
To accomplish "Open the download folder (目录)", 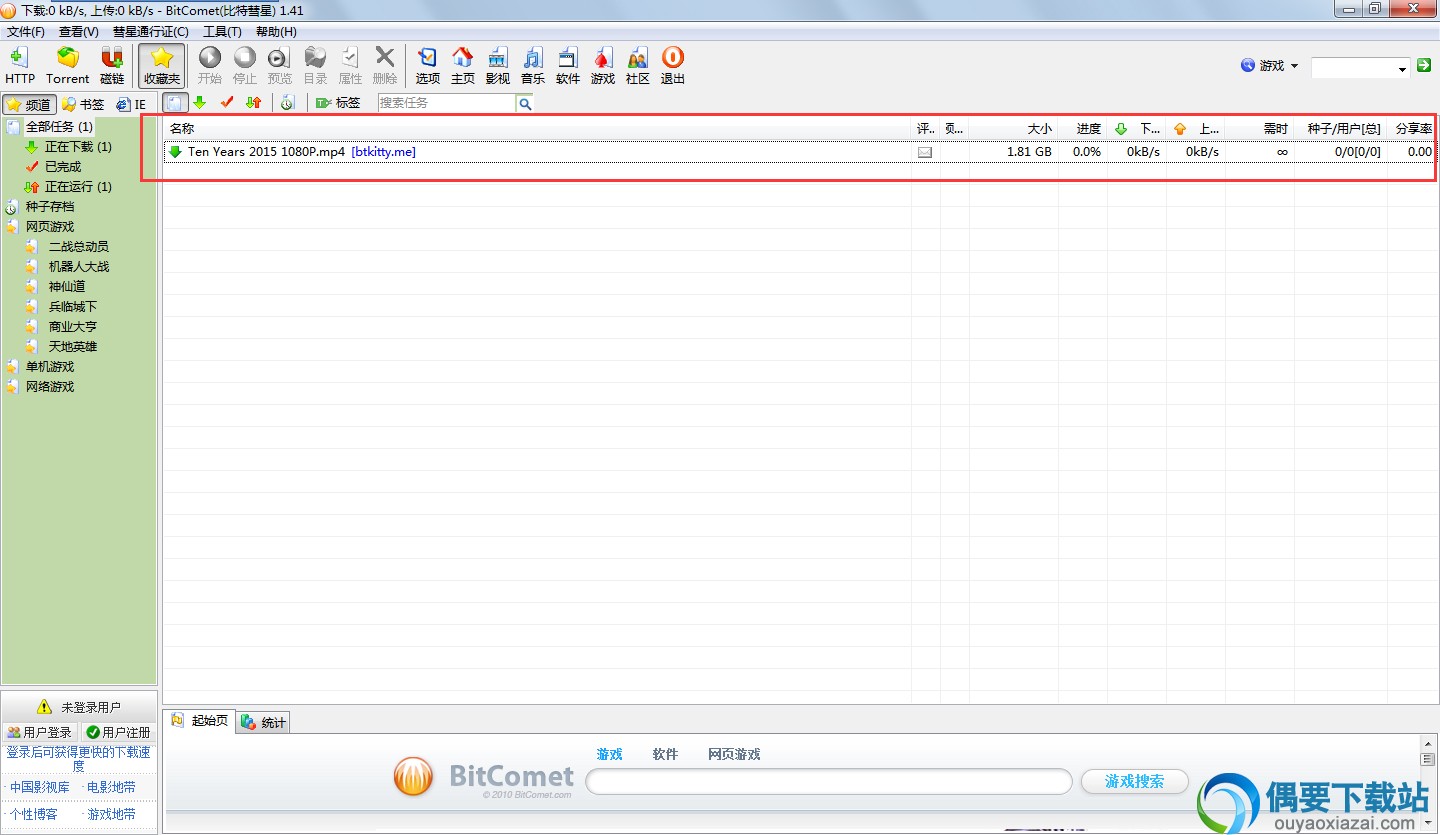I will click(315, 65).
